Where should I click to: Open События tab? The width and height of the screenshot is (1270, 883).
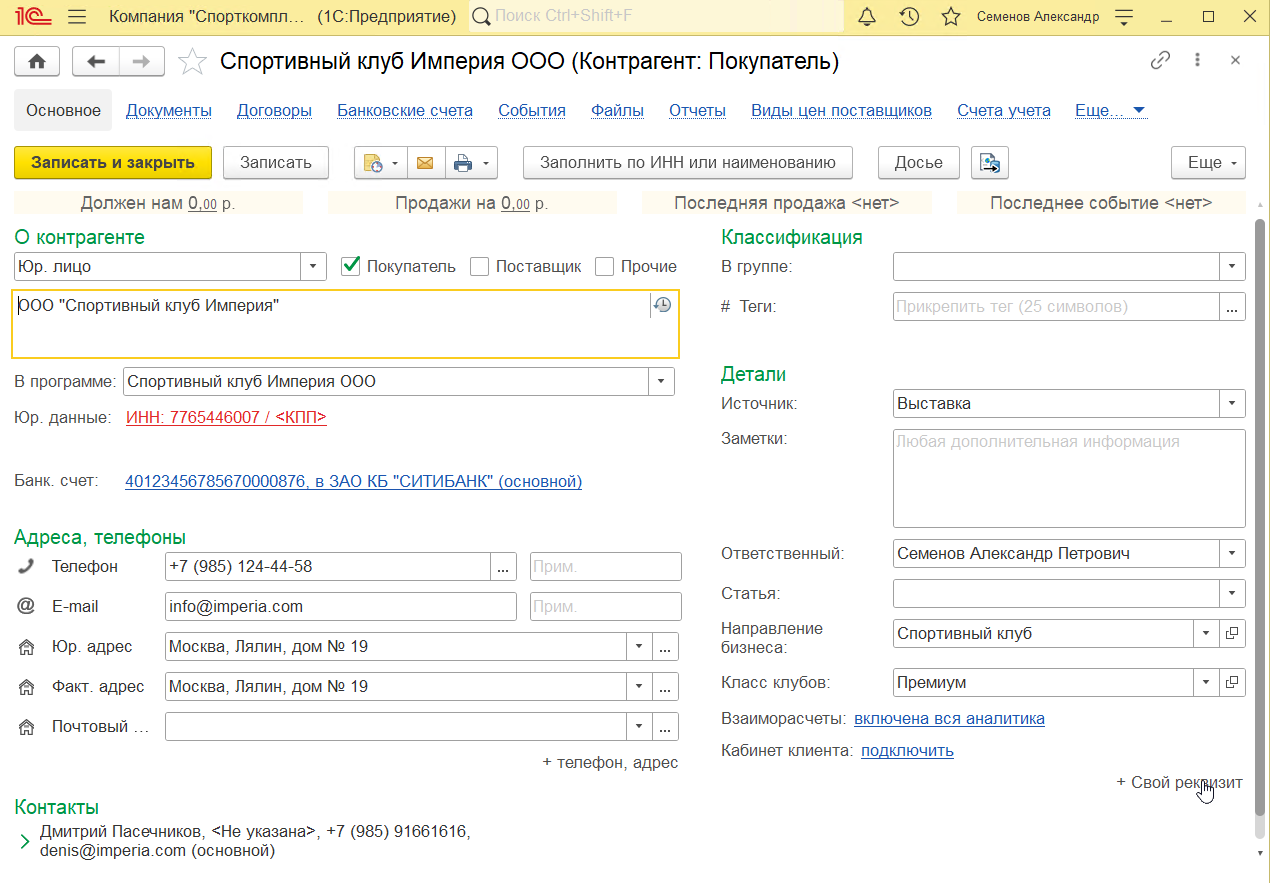point(532,110)
